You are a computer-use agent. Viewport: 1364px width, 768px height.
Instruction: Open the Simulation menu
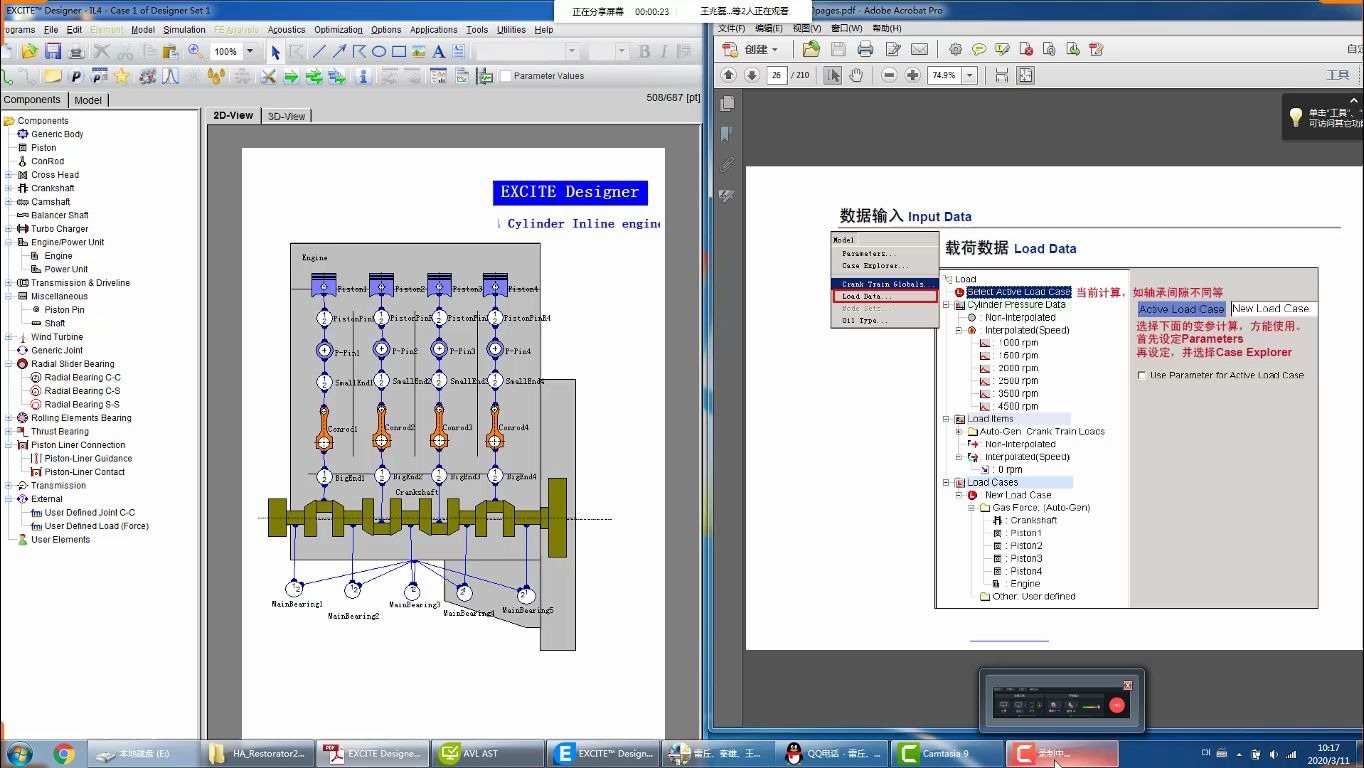[x=184, y=30]
